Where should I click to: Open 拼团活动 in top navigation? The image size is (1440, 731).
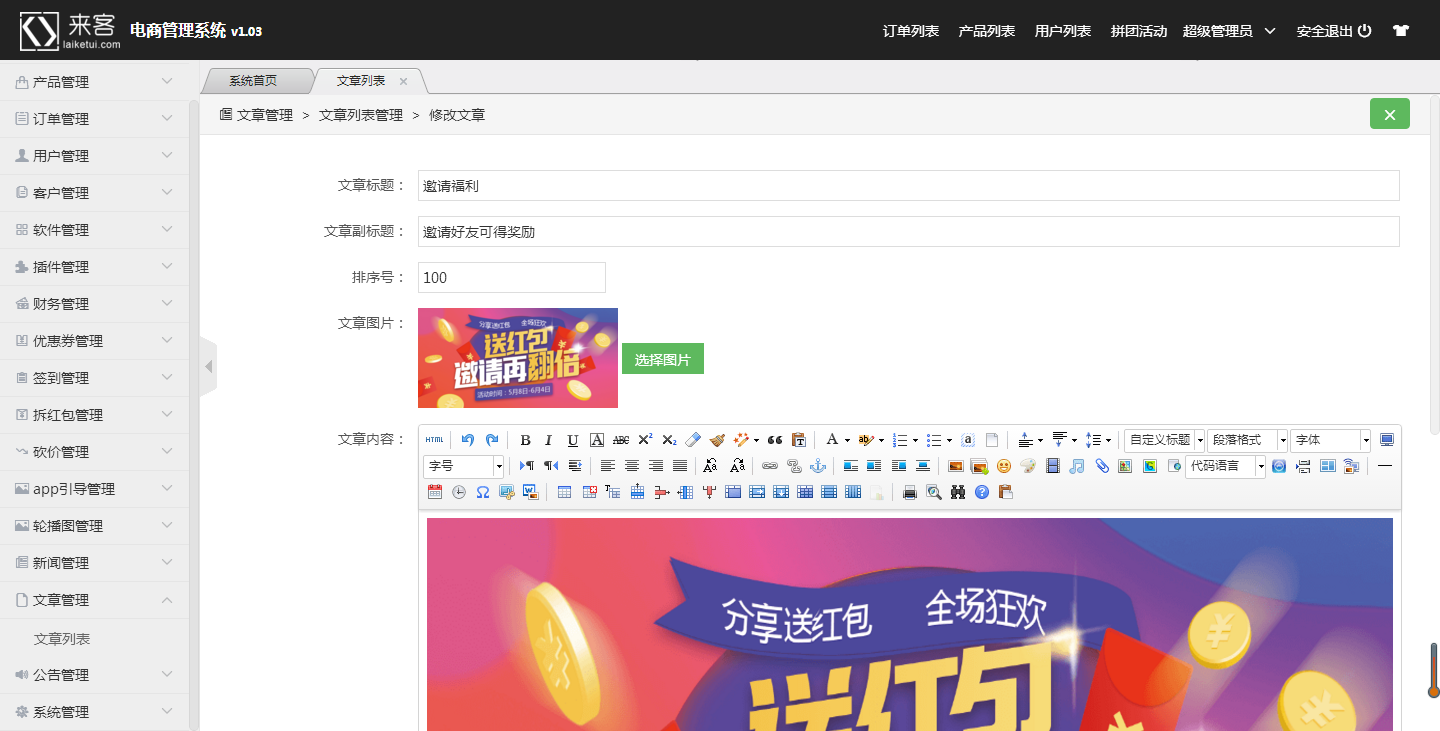(1139, 31)
